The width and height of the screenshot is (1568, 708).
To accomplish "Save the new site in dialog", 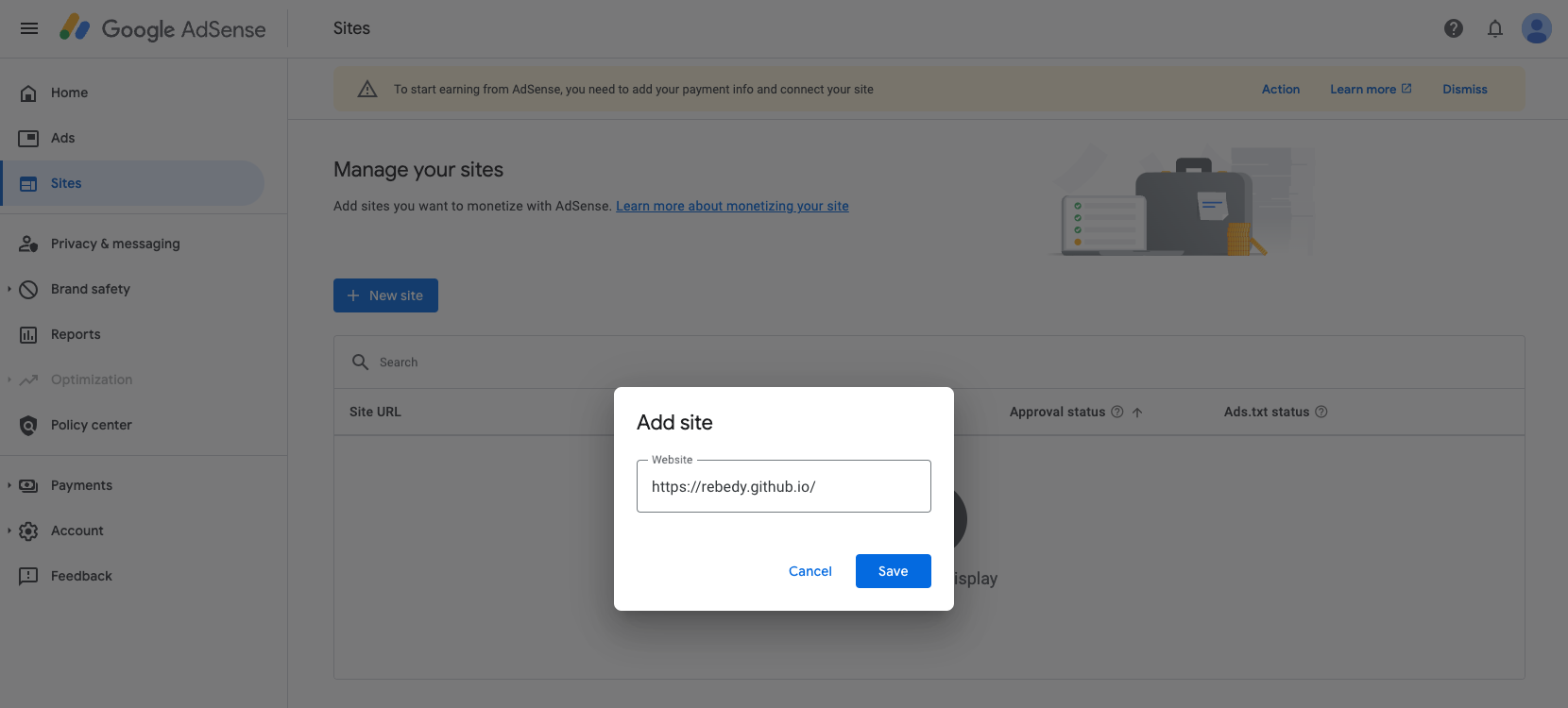I will [x=894, y=571].
